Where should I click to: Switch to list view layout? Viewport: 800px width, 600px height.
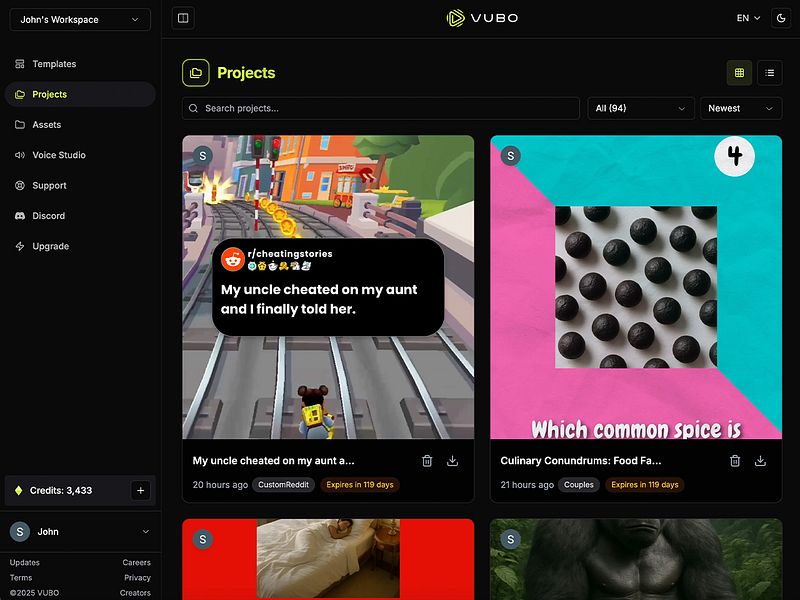(x=768, y=72)
